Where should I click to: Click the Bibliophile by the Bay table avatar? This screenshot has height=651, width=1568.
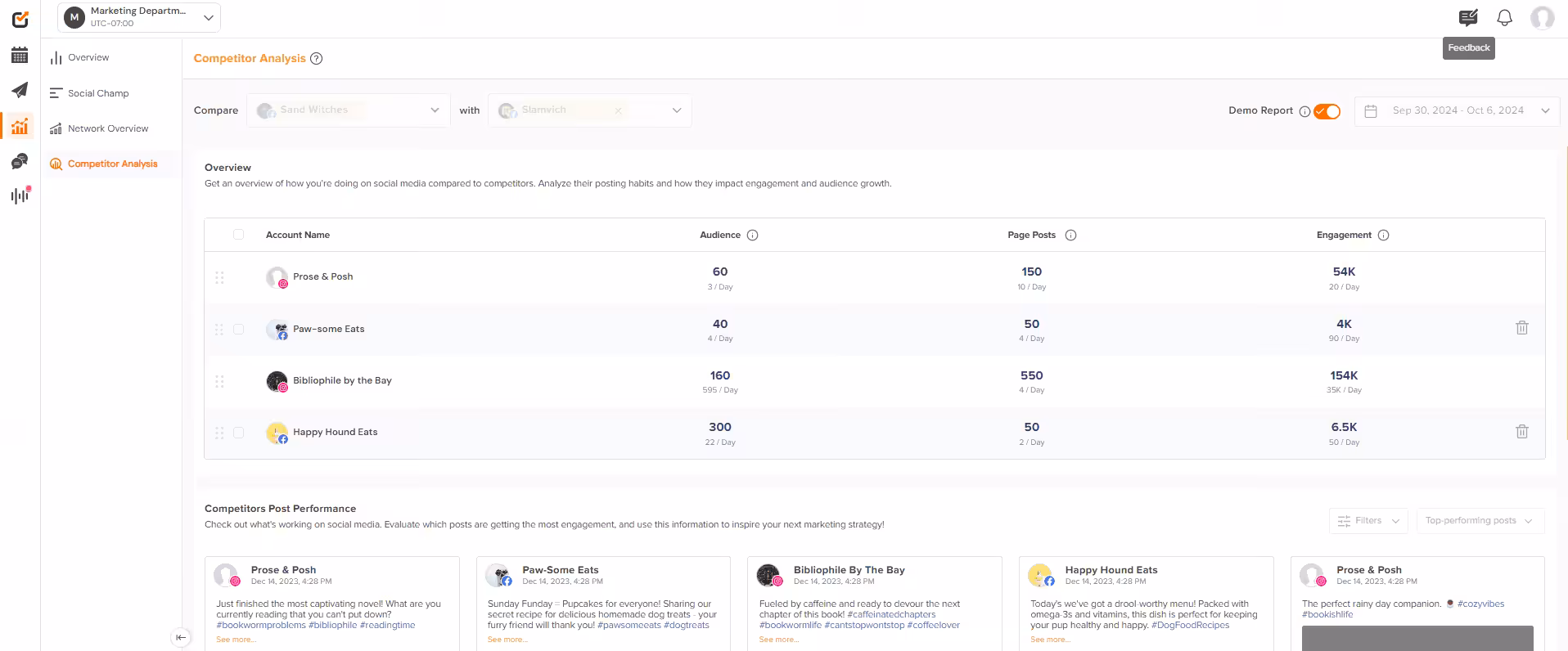pyautogui.click(x=277, y=381)
